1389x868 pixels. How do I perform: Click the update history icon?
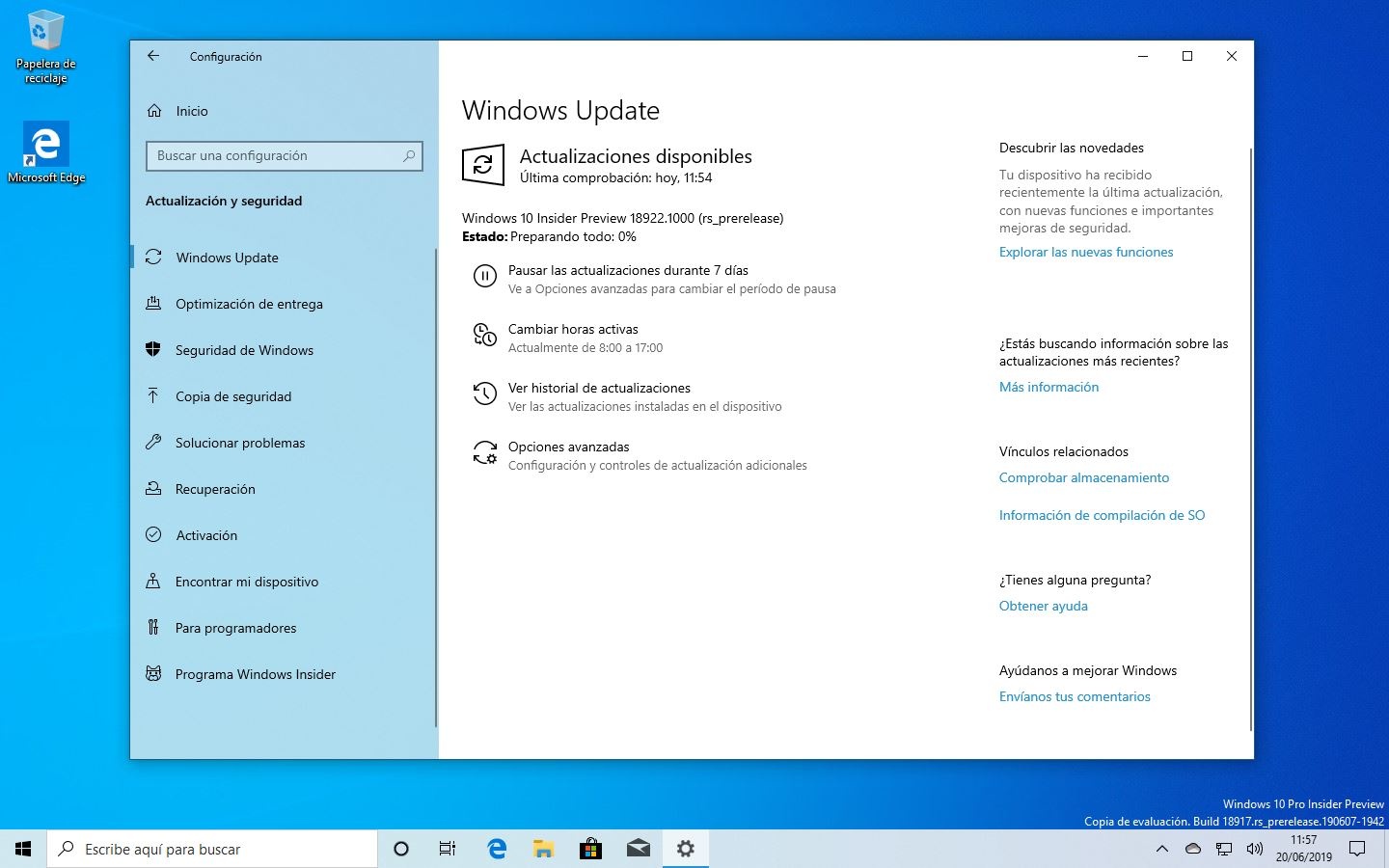coord(484,394)
